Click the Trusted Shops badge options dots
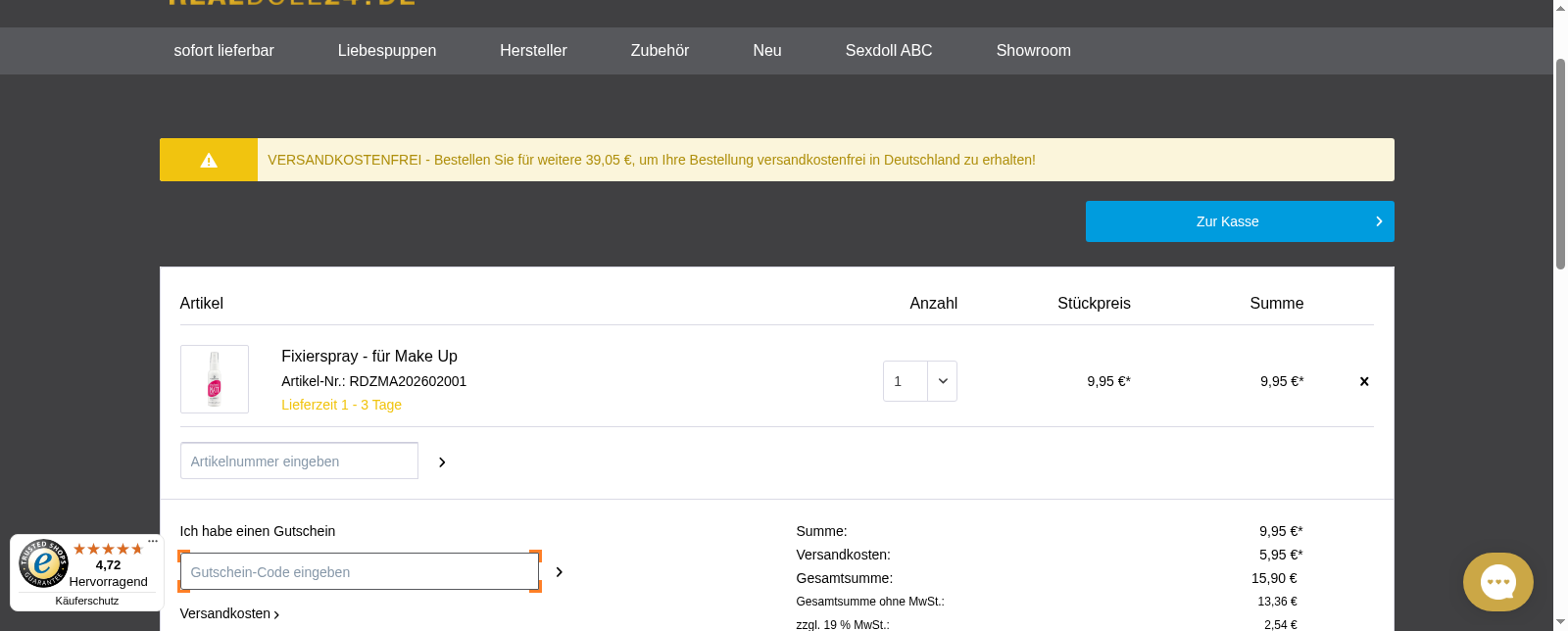The height and width of the screenshot is (631, 1568). tap(153, 541)
